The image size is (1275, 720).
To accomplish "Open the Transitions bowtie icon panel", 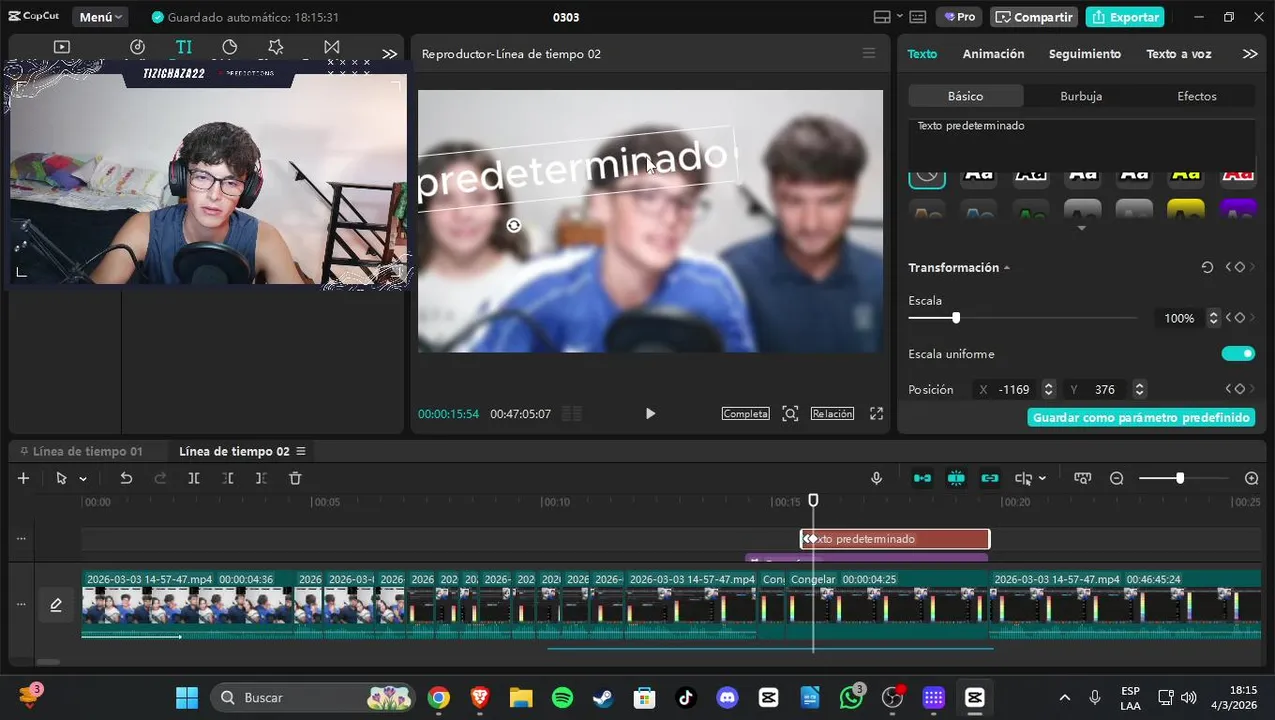I will pos(332,47).
